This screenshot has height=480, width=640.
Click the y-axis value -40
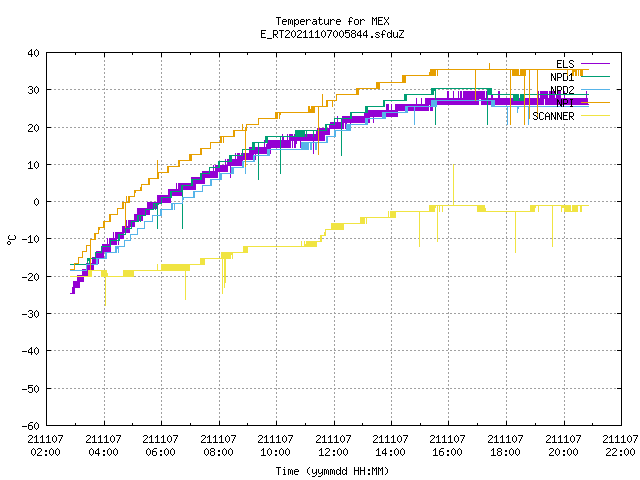pyautogui.click(x=31, y=351)
